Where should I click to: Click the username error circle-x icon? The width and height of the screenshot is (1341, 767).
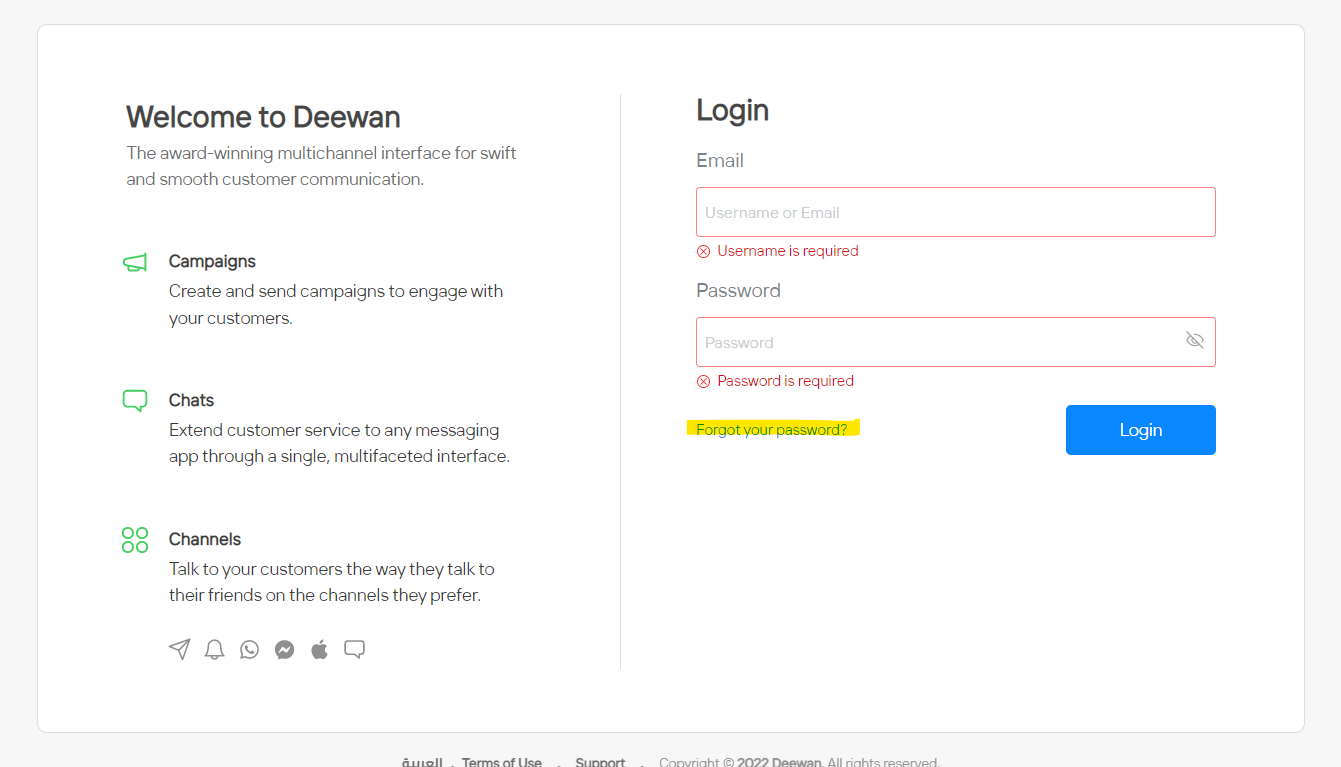pos(703,251)
